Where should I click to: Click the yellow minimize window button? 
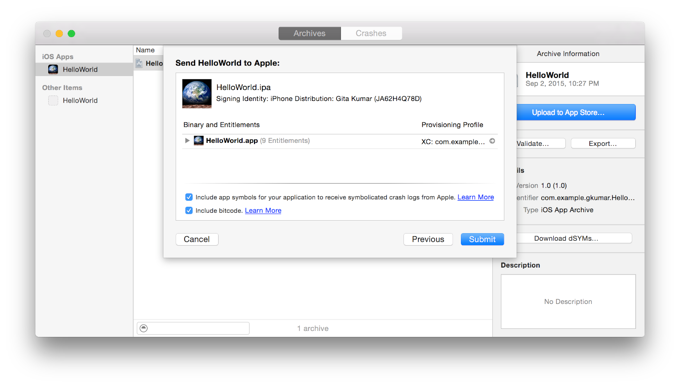pos(59,33)
